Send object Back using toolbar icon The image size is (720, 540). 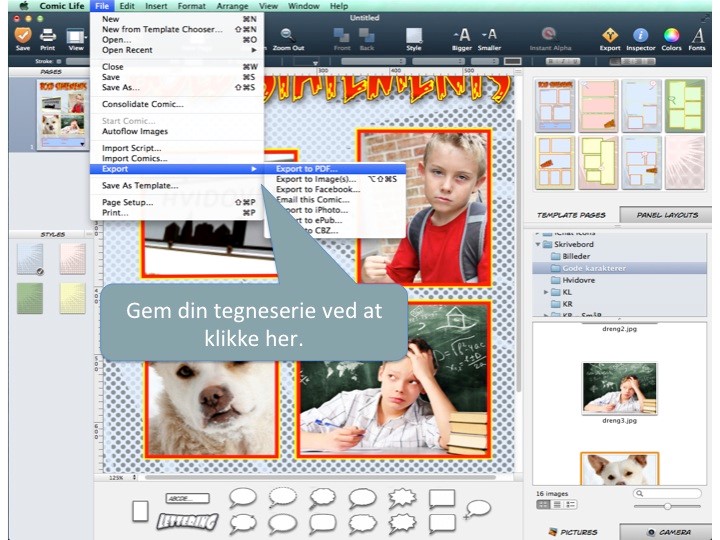[x=366, y=35]
